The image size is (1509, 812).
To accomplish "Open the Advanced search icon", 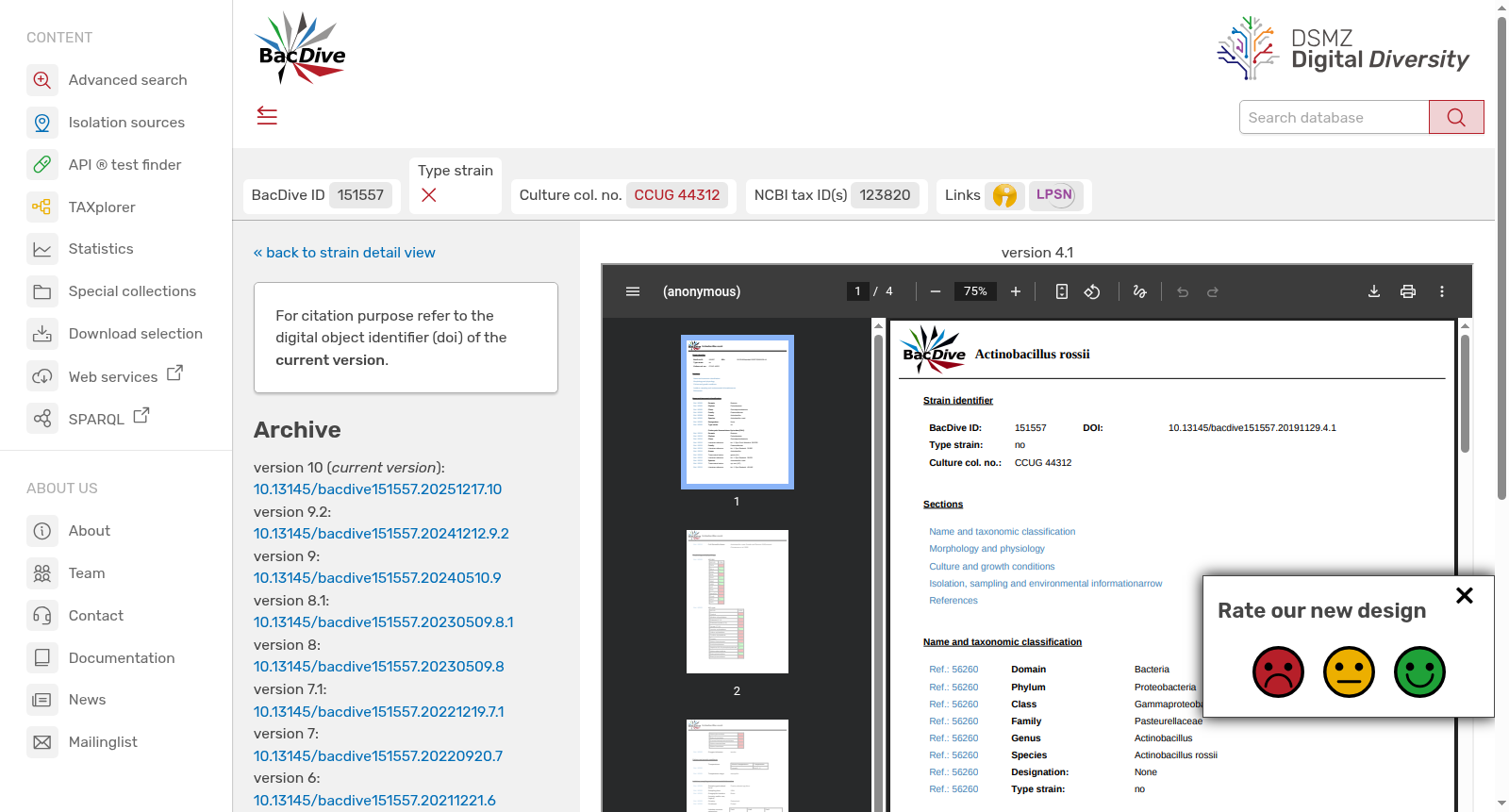I will tap(42, 80).
